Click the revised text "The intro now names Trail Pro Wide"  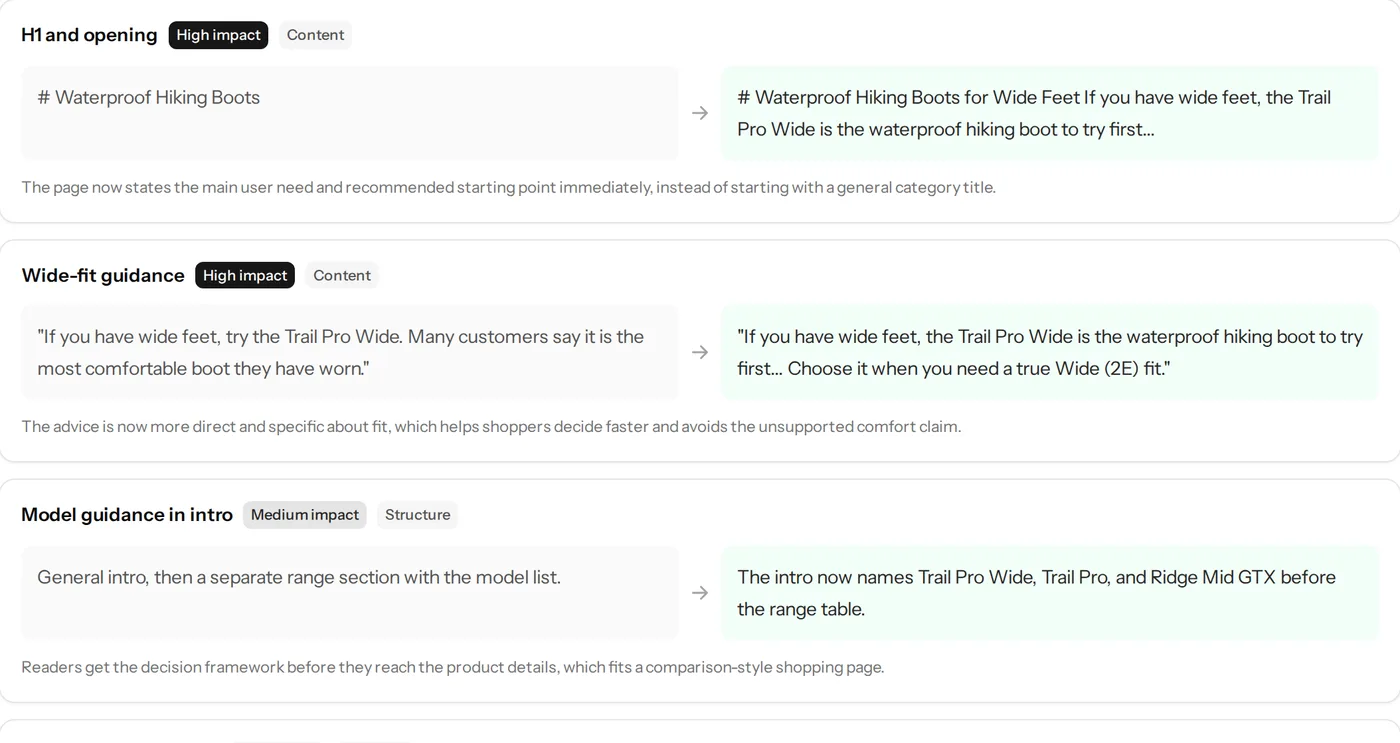[1050, 593]
